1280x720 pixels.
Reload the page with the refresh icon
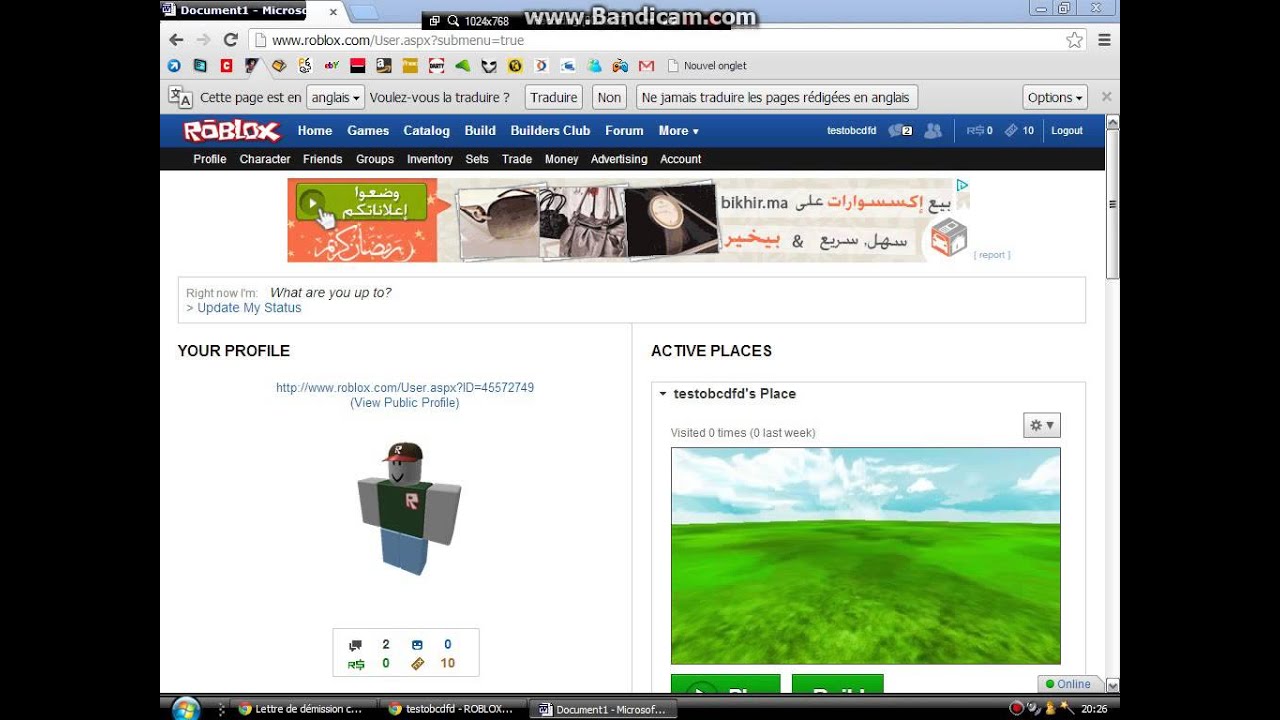coord(230,40)
